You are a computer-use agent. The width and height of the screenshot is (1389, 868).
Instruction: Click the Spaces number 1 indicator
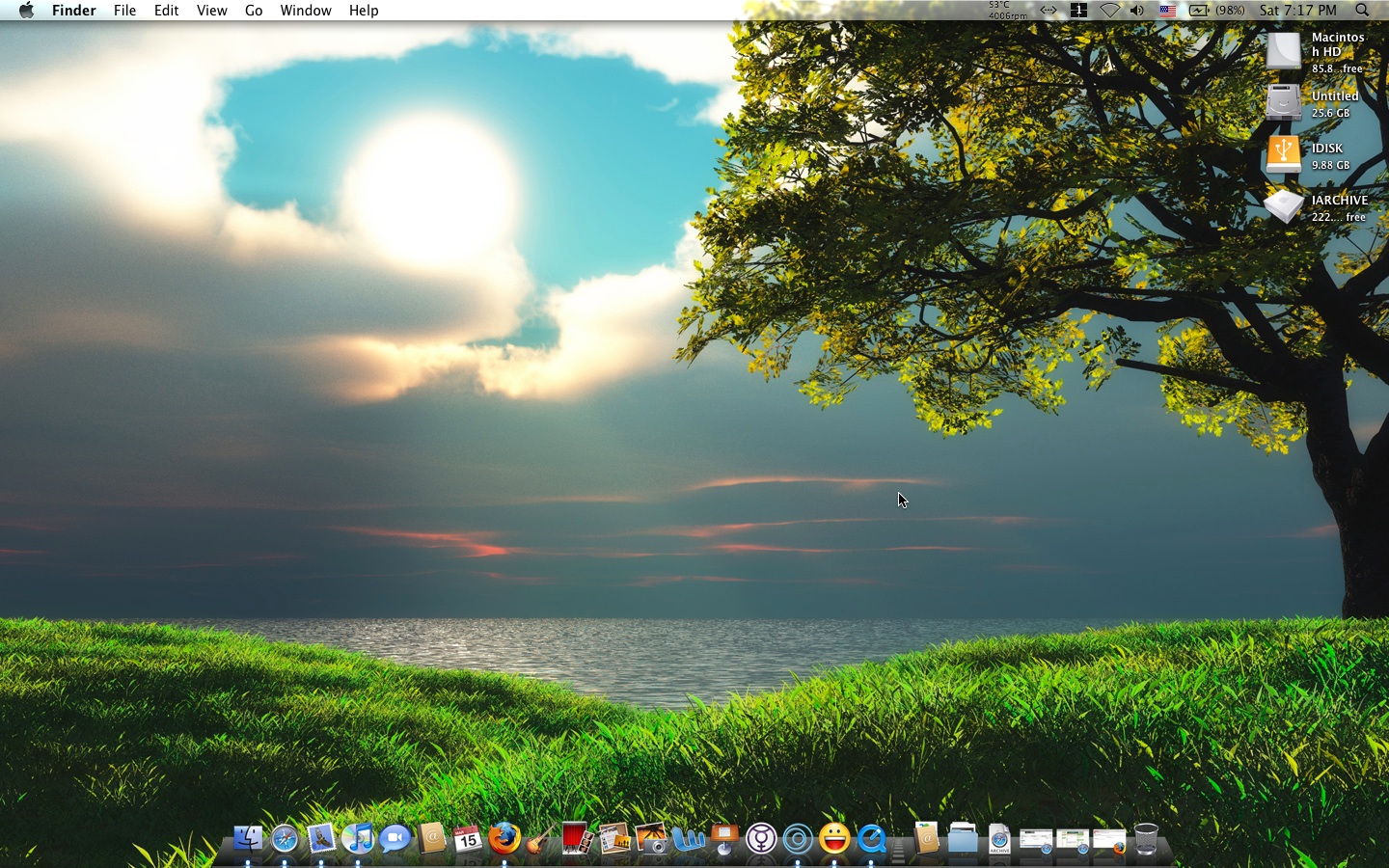pos(1078,11)
